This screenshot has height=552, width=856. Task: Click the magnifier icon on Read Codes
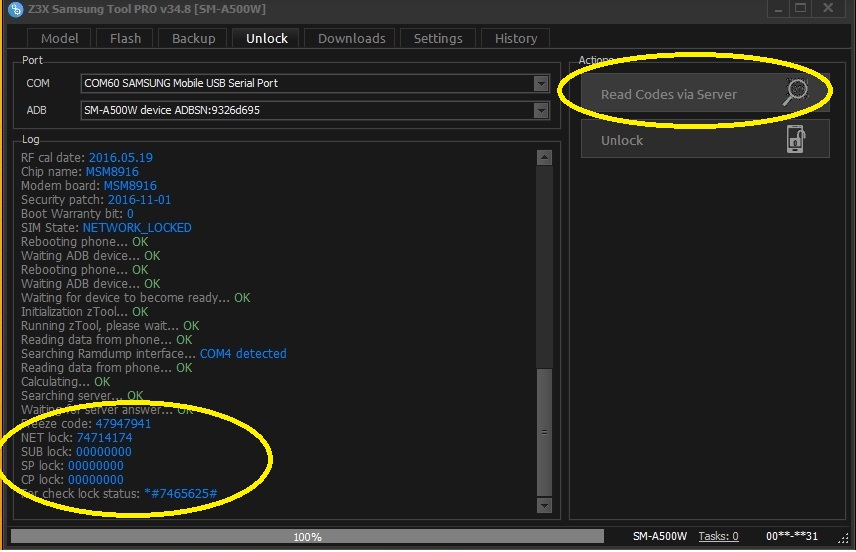click(795, 92)
